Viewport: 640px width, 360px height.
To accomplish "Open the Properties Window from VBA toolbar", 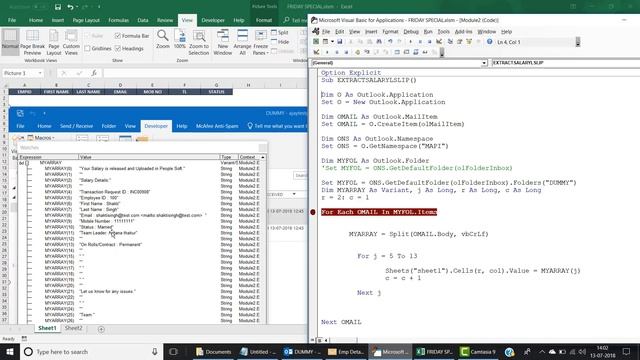I will 460,42.
